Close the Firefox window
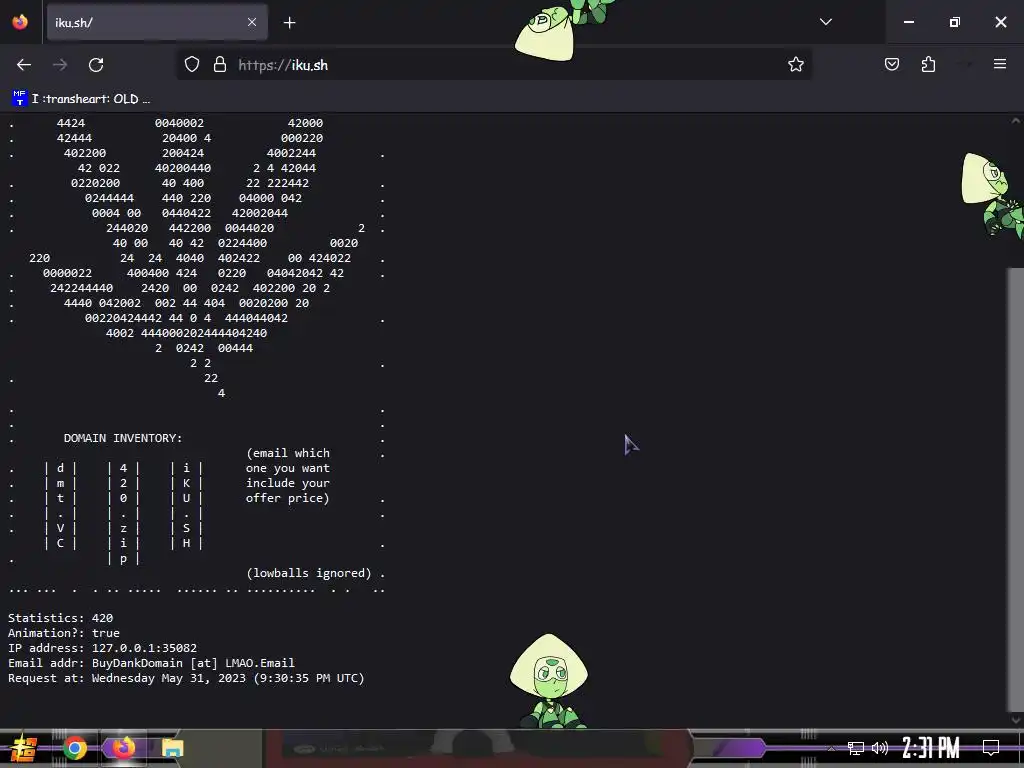The width and height of the screenshot is (1024, 768). [1000, 22]
